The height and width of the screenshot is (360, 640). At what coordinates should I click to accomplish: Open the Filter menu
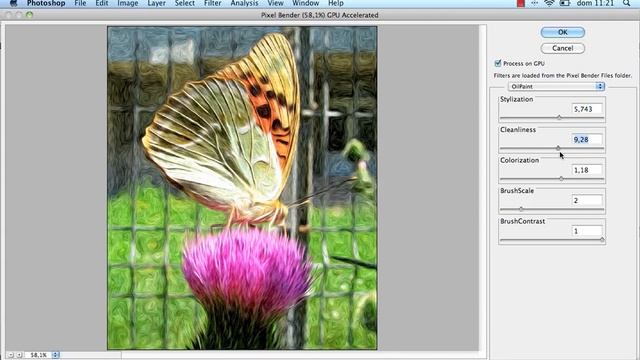[212, 3]
